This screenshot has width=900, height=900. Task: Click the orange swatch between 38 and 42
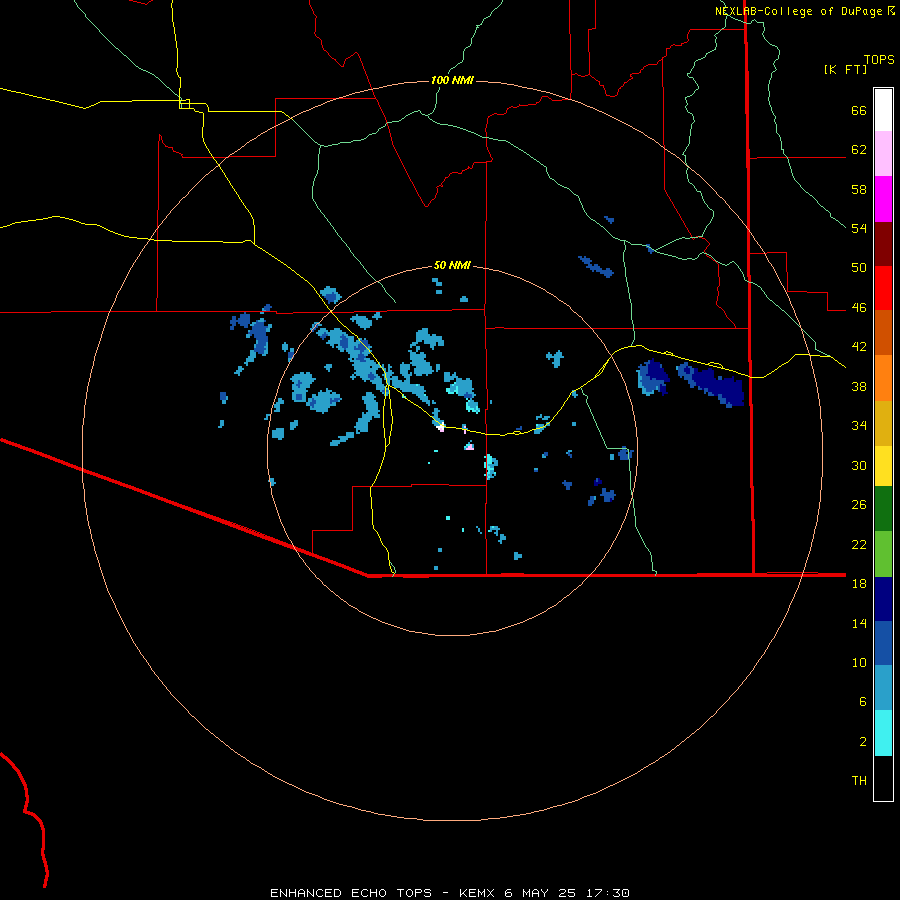click(x=883, y=378)
